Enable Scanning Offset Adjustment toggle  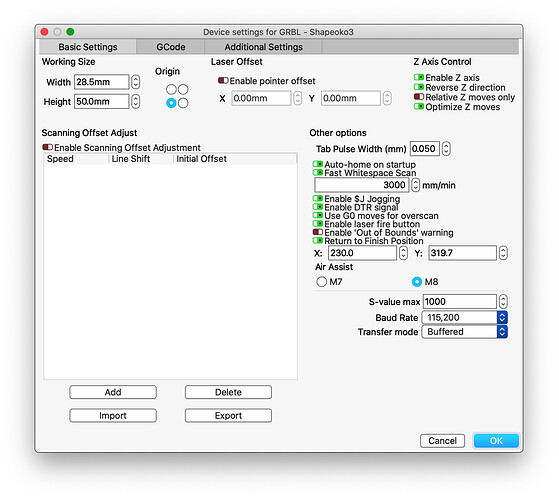[x=47, y=147]
